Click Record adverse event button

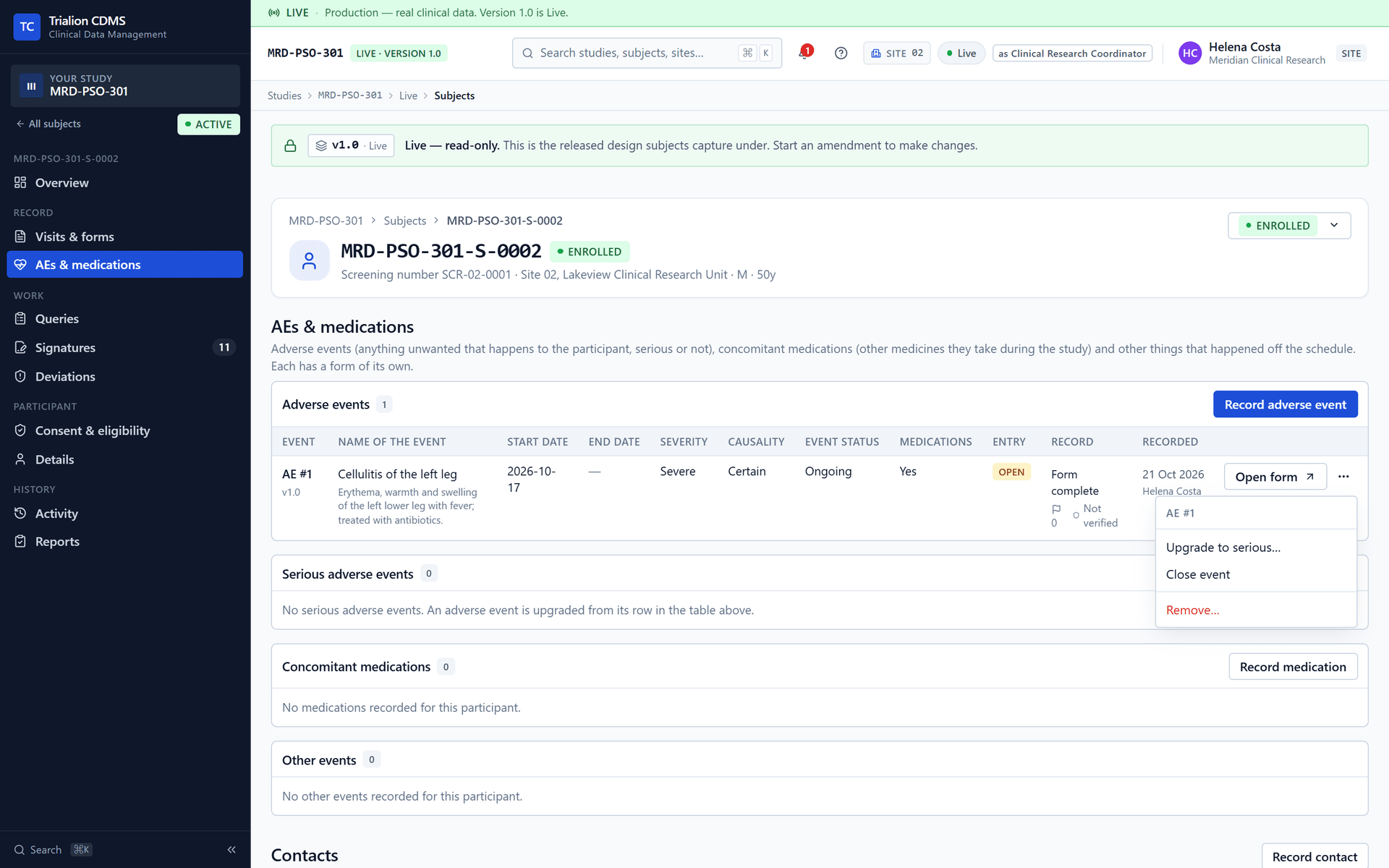coord(1285,404)
